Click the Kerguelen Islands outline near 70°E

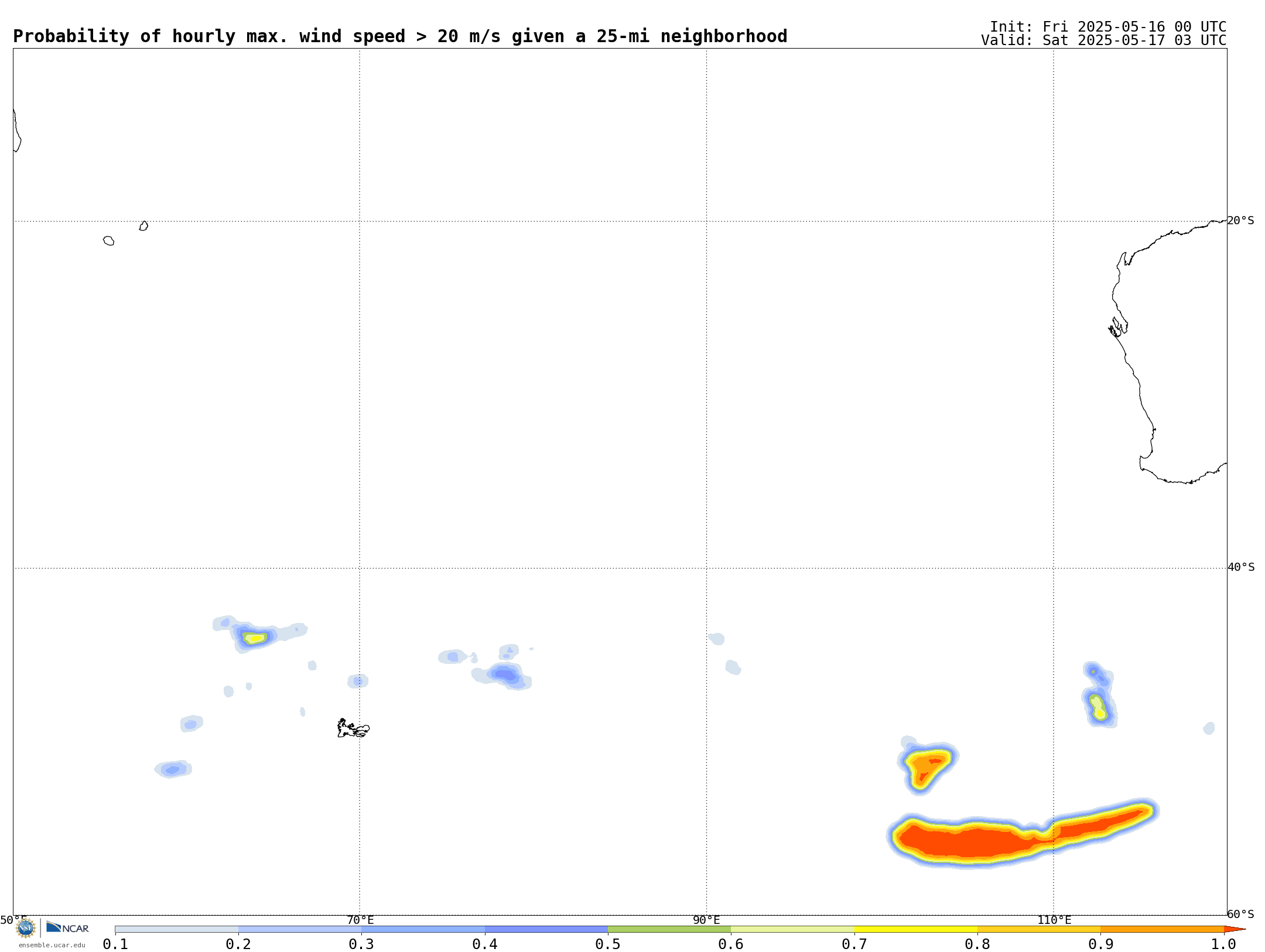(353, 728)
